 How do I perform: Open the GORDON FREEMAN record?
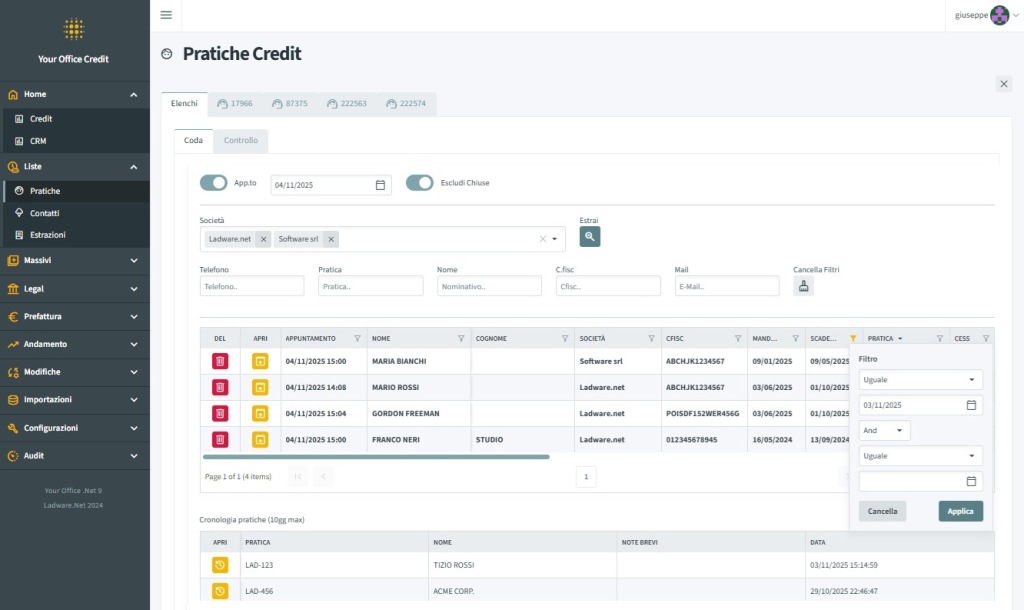(260, 413)
